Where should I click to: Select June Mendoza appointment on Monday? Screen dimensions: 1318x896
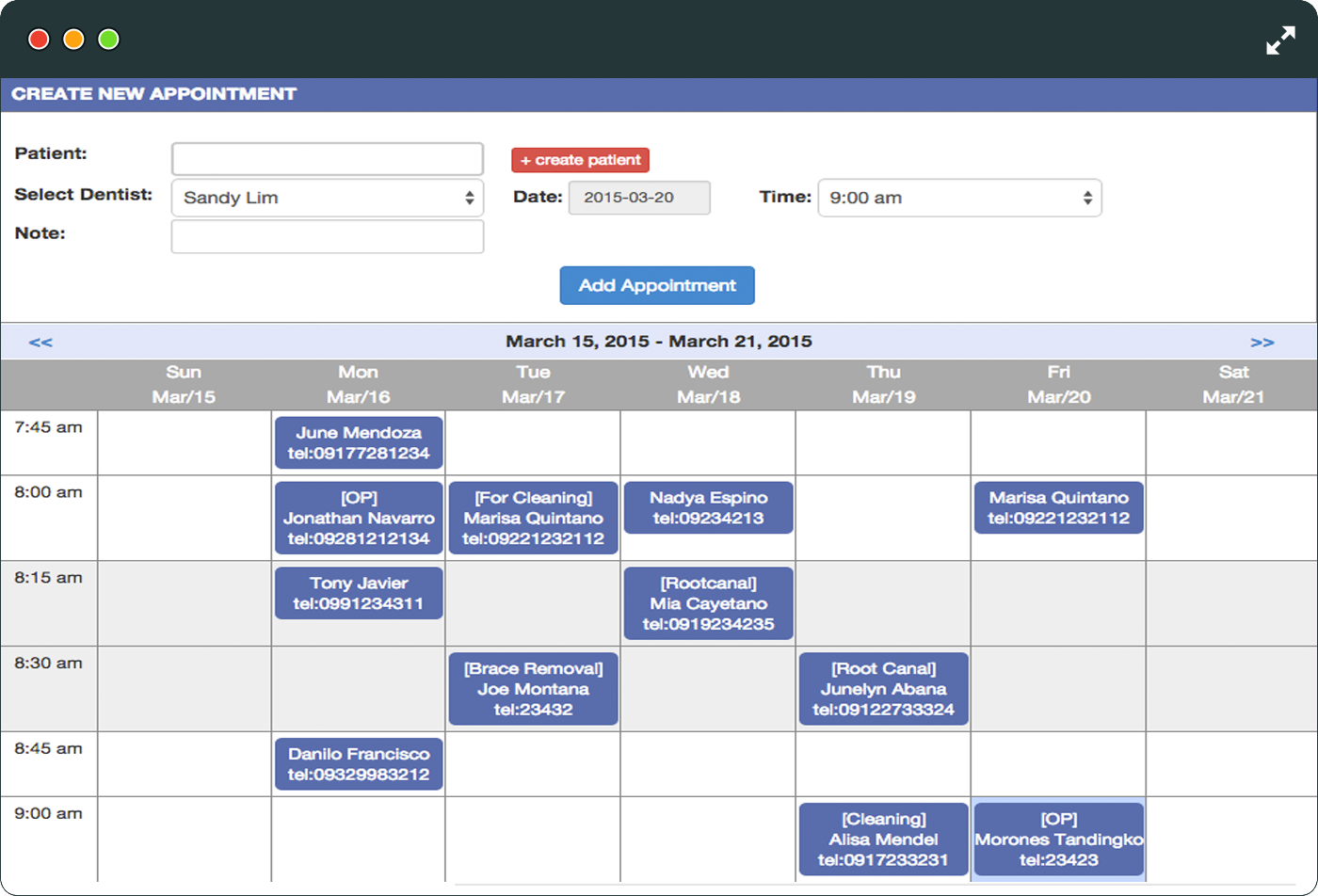pyautogui.click(x=359, y=443)
